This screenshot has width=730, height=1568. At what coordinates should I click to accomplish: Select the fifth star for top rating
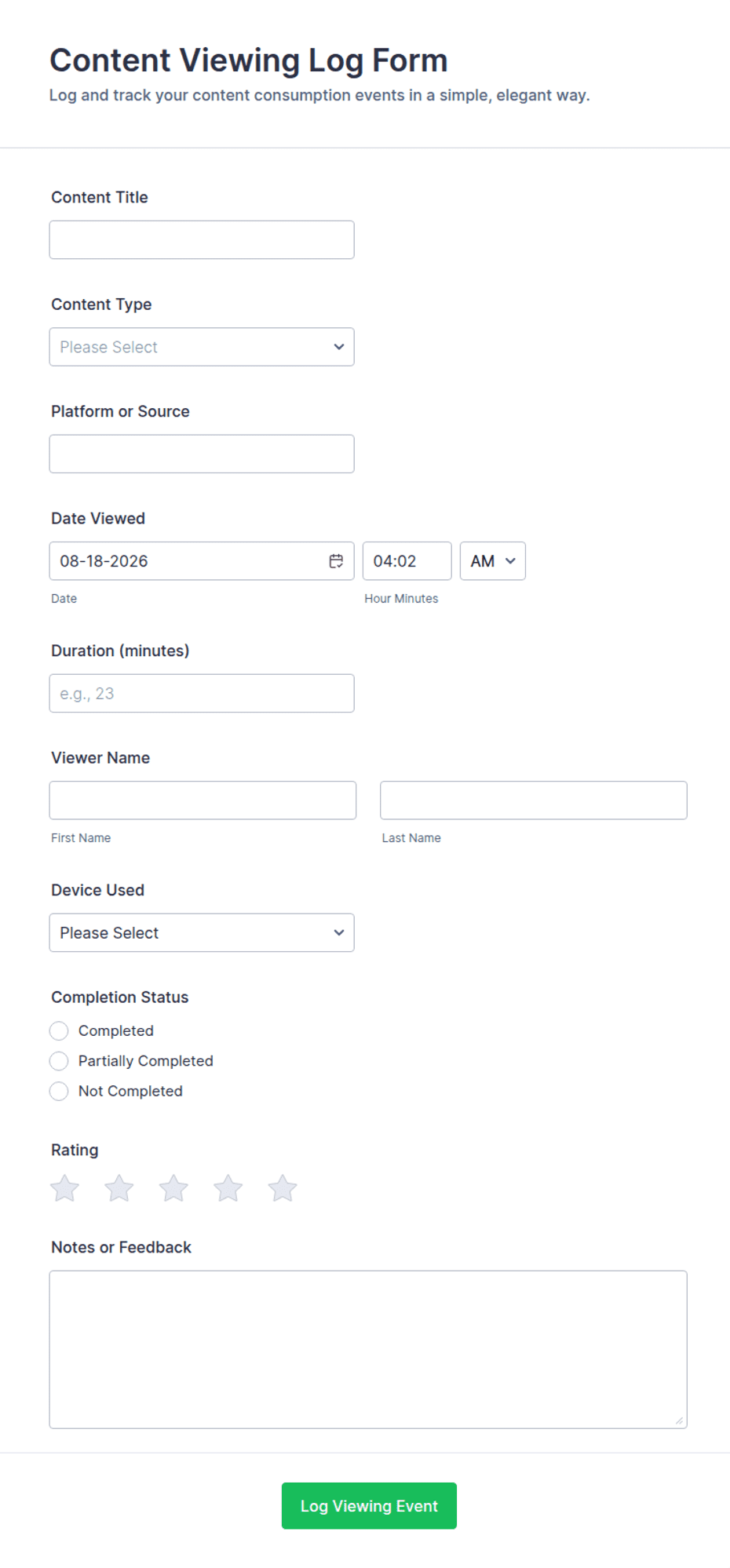283,1188
